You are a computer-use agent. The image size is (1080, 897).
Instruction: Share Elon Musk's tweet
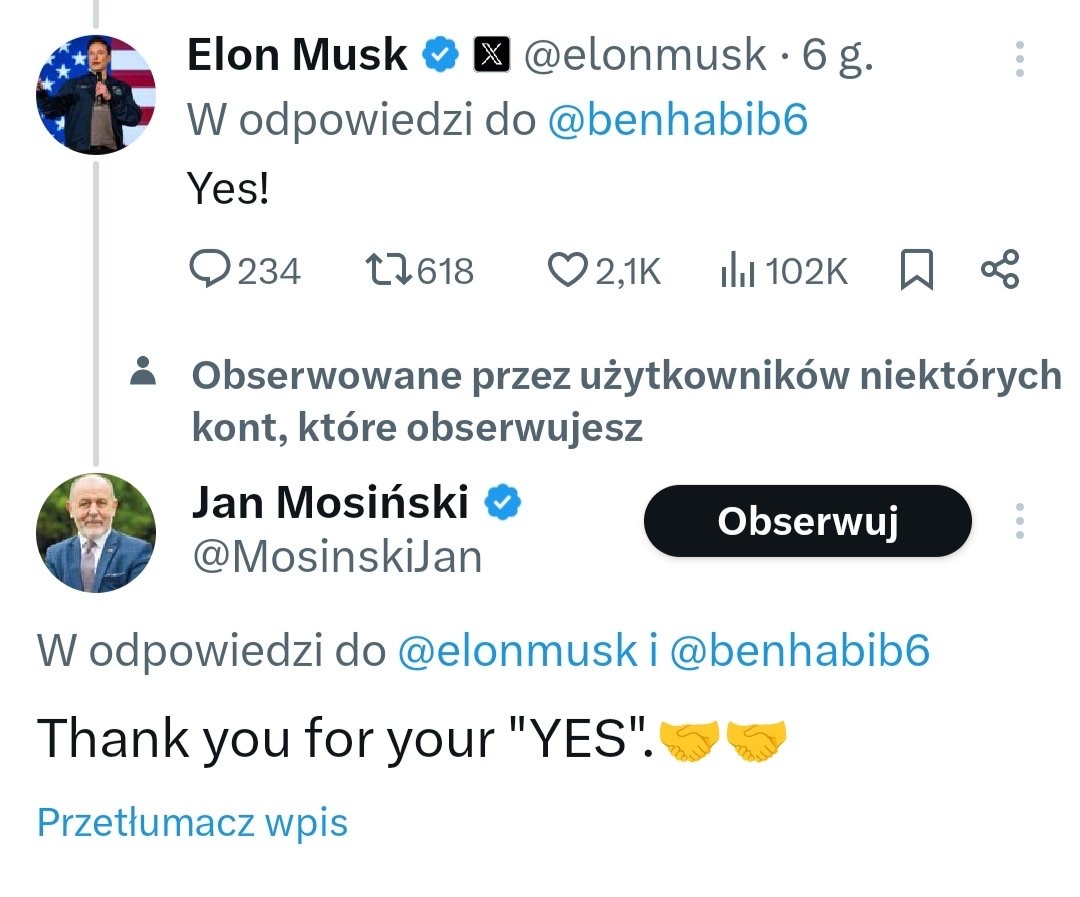(1000, 271)
